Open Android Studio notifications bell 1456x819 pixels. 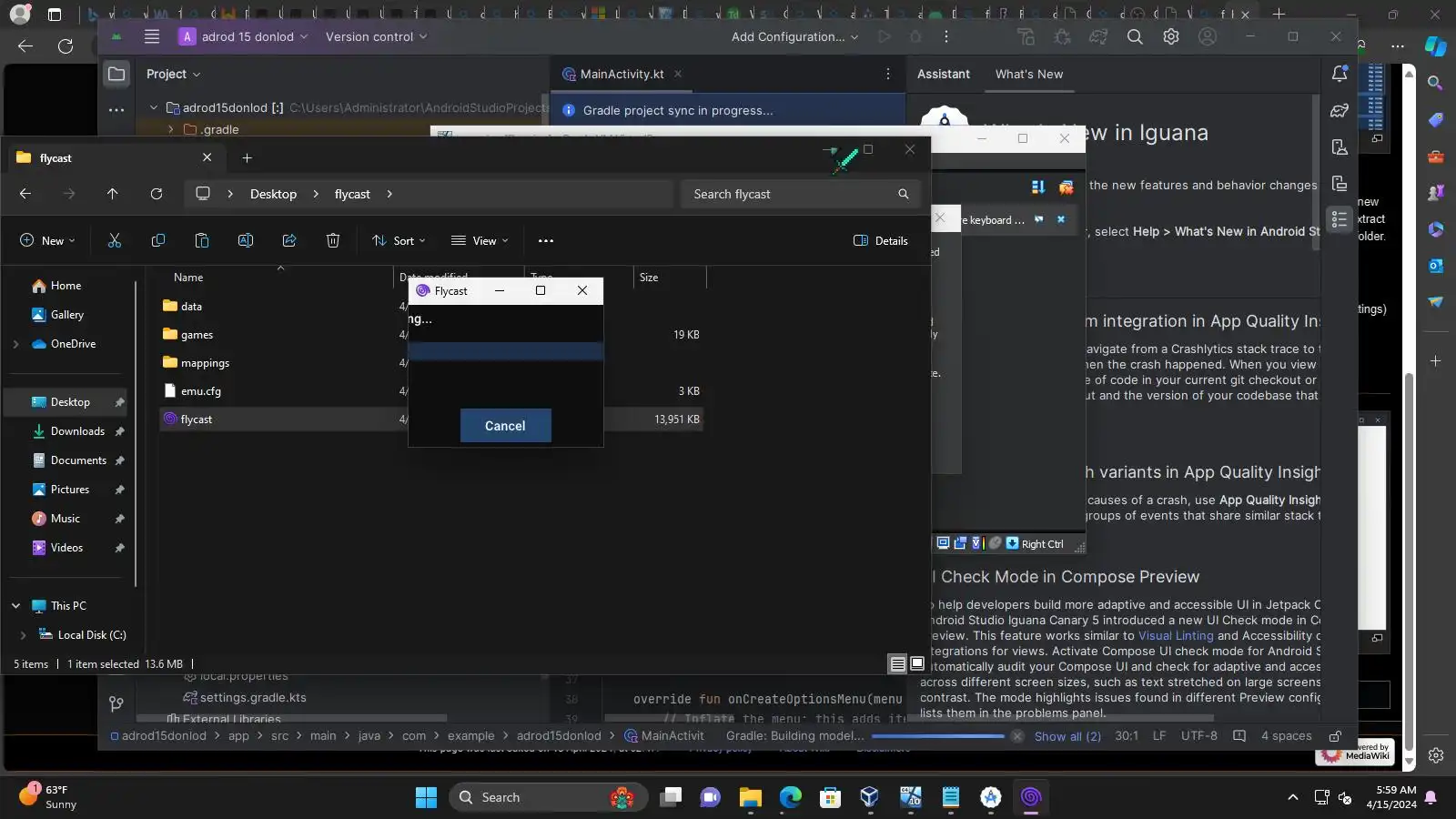[1340, 75]
